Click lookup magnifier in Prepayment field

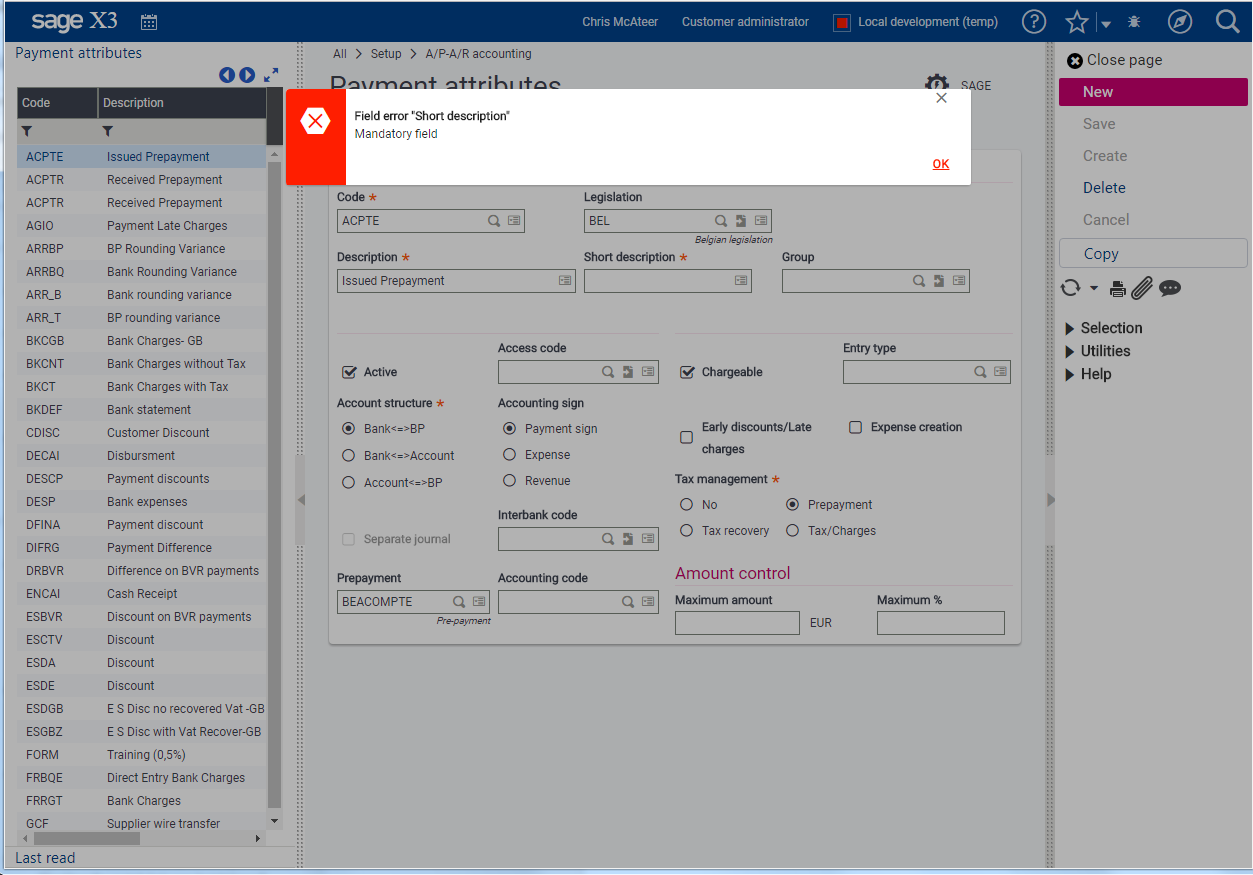pos(459,602)
